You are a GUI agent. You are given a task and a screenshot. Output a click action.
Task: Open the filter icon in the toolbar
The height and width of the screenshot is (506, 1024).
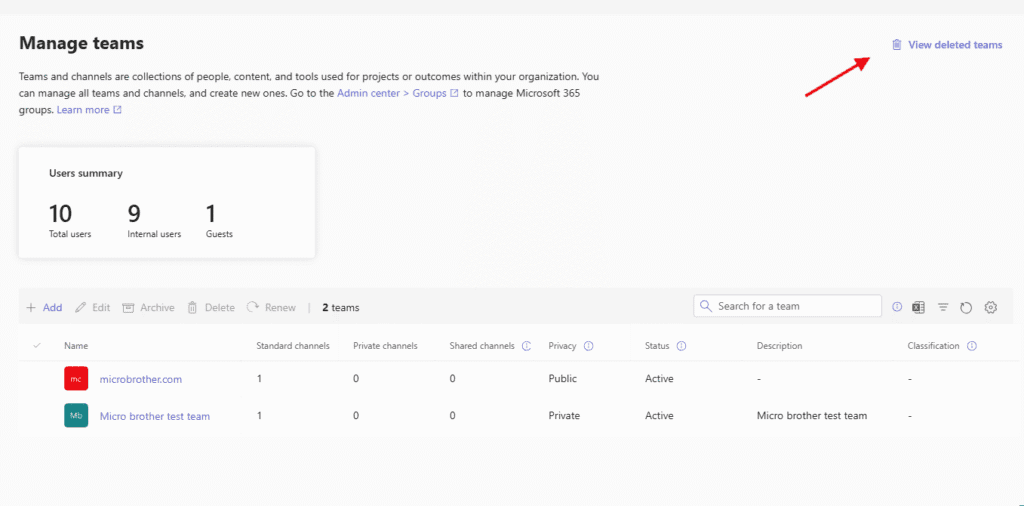pos(942,307)
